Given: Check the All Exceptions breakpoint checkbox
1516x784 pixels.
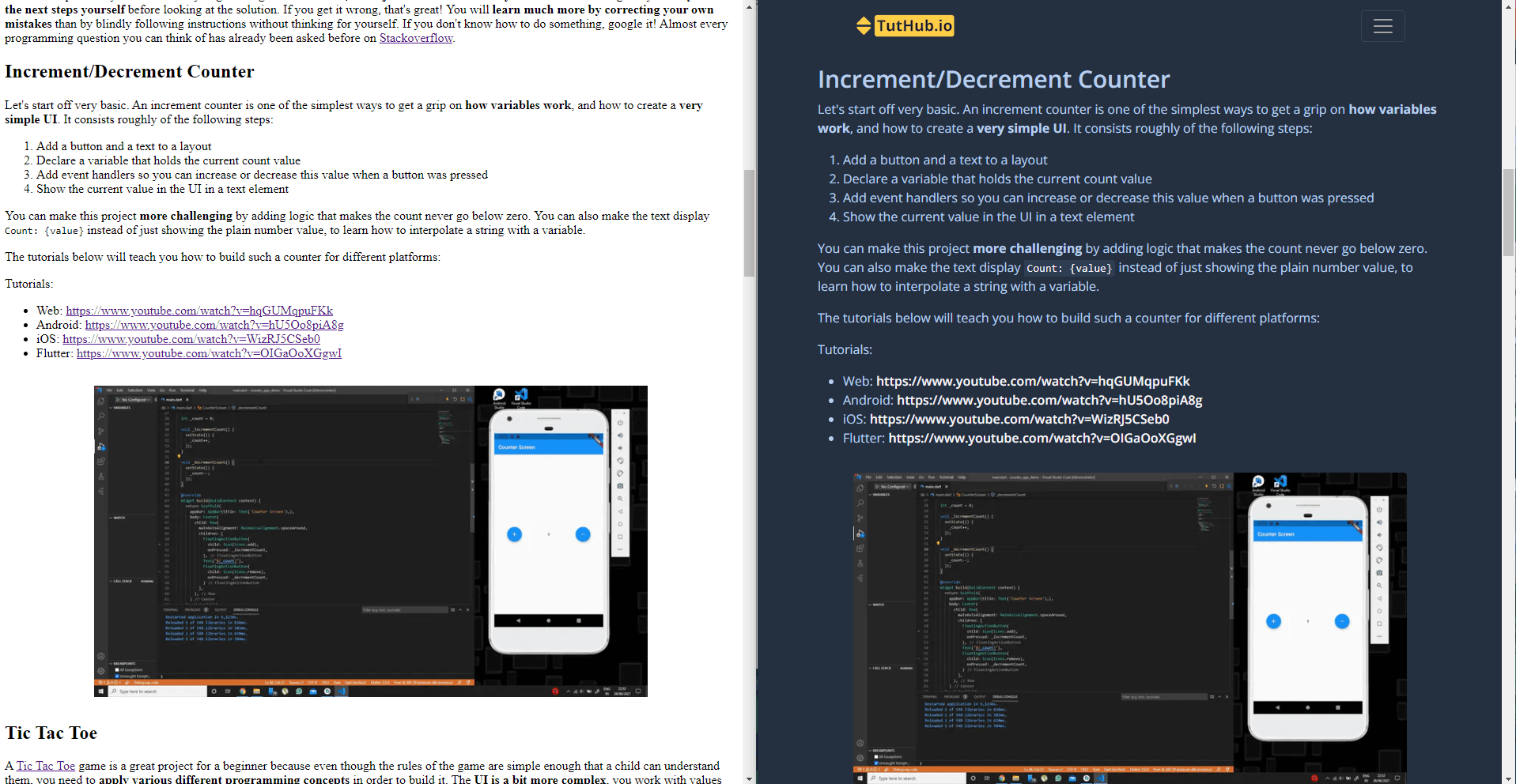Looking at the screenshot, I should click(117, 669).
